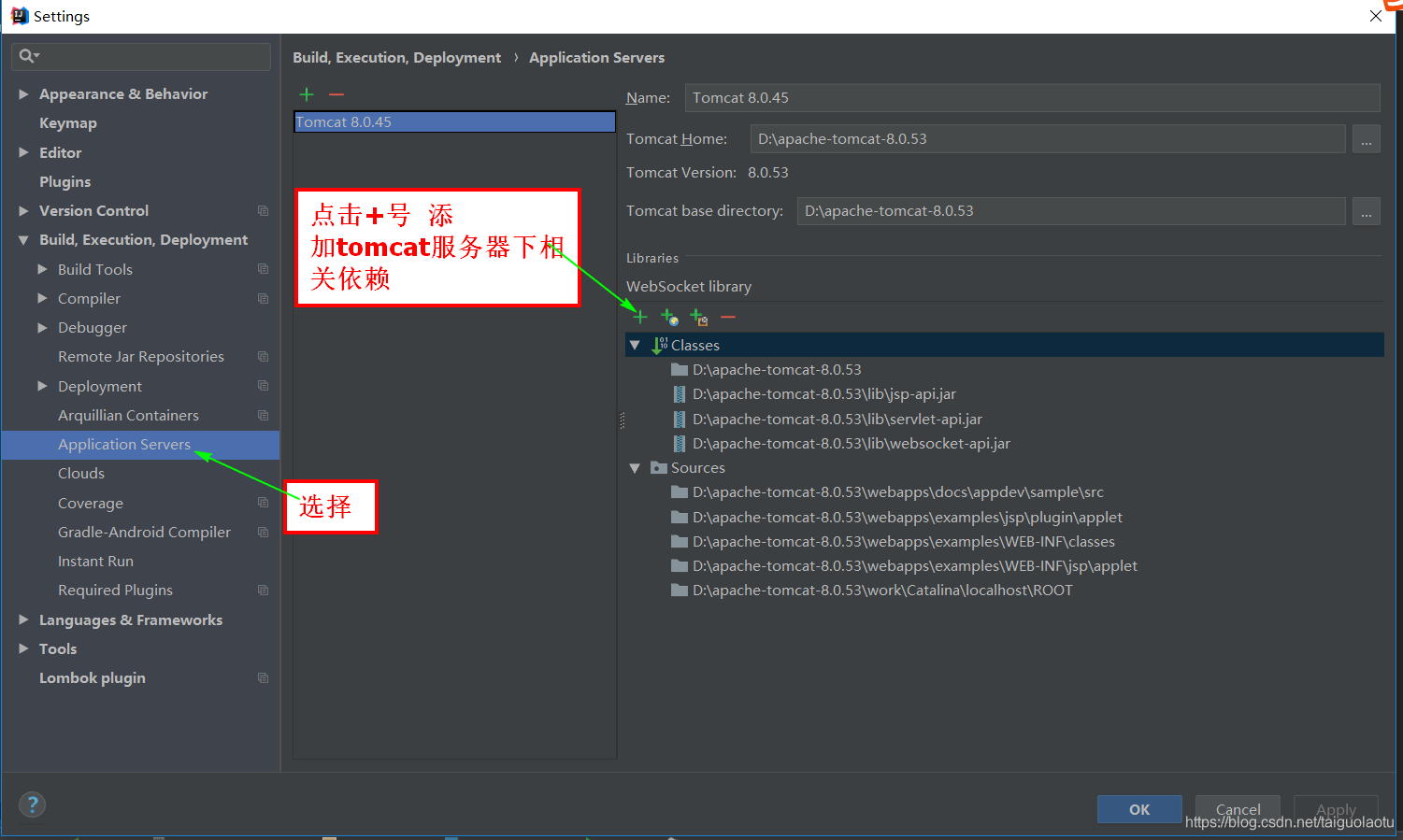The height and width of the screenshot is (840, 1403).
Task: Collapse the Sources library tree node
Action: pyautogui.click(x=635, y=468)
